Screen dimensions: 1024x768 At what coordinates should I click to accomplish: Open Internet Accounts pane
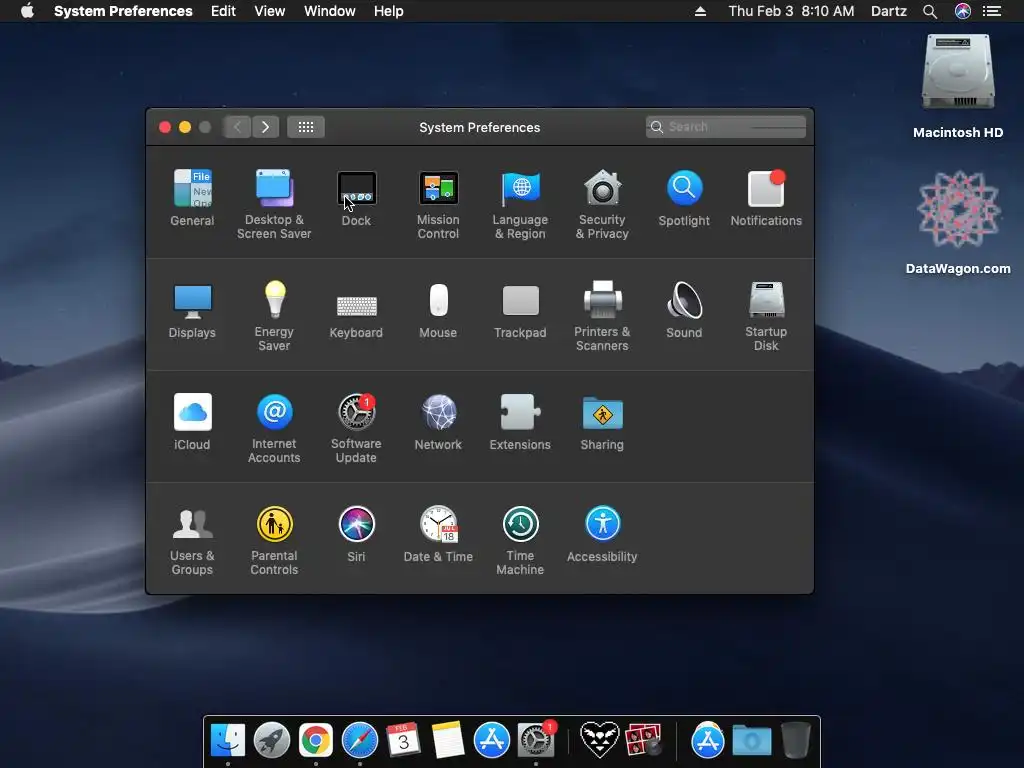pyautogui.click(x=274, y=428)
